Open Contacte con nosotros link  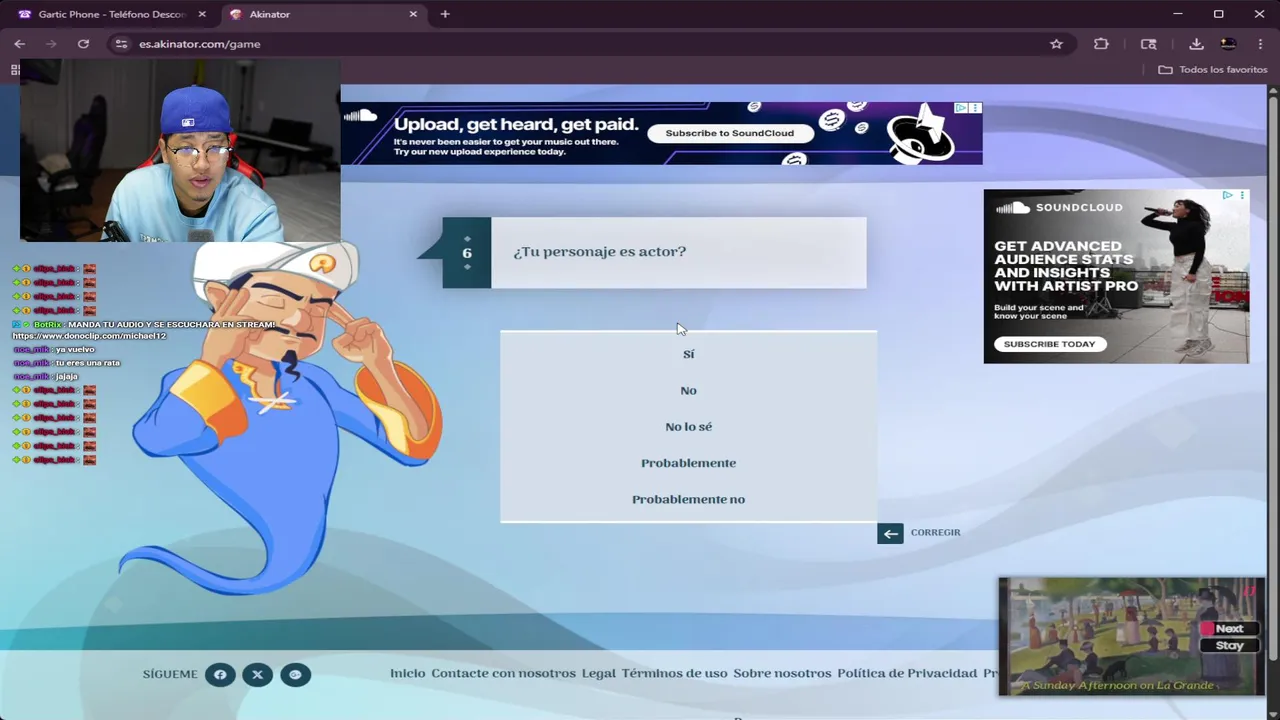(503, 673)
